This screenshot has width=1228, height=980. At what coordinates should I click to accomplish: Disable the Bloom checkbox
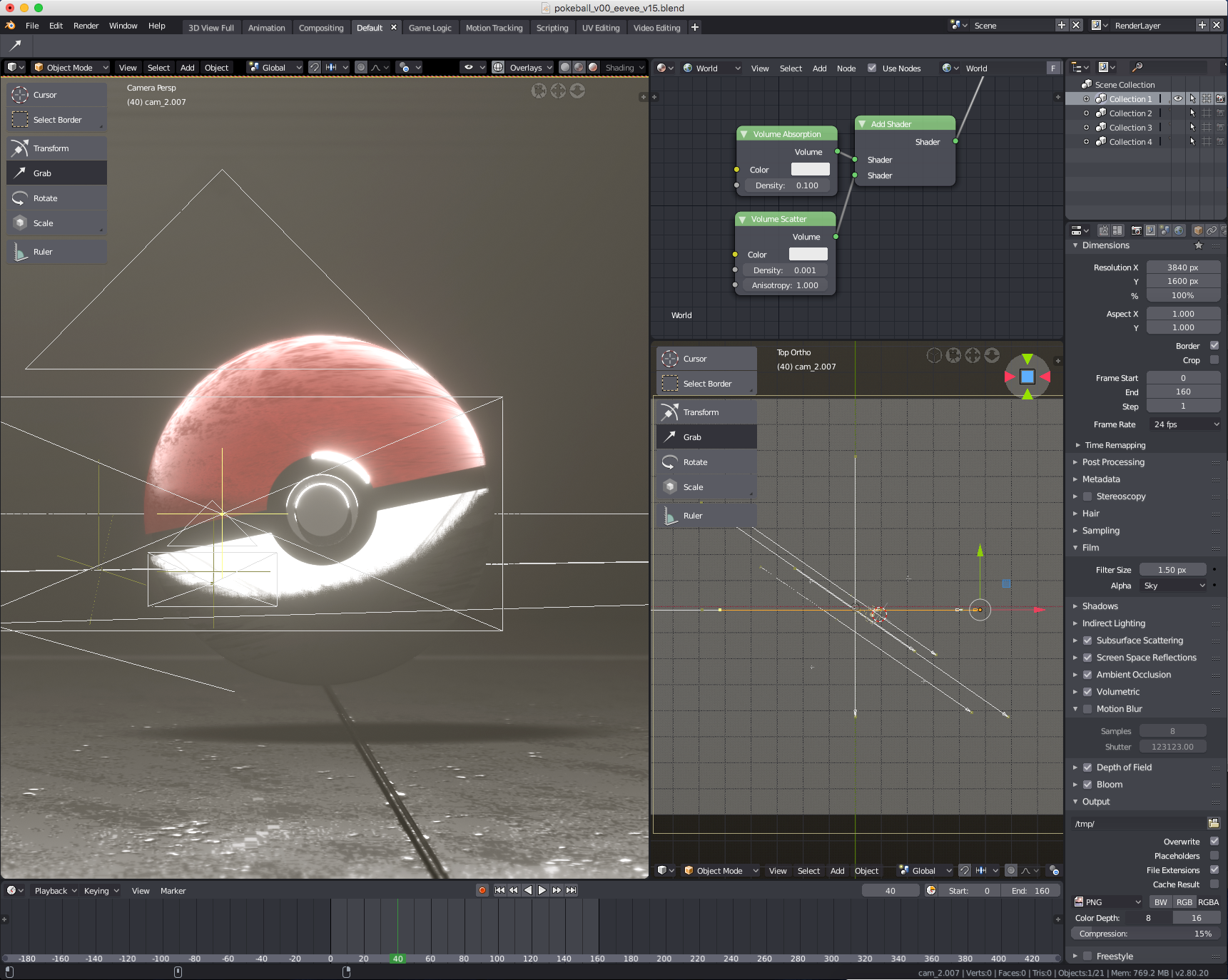click(1087, 785)
